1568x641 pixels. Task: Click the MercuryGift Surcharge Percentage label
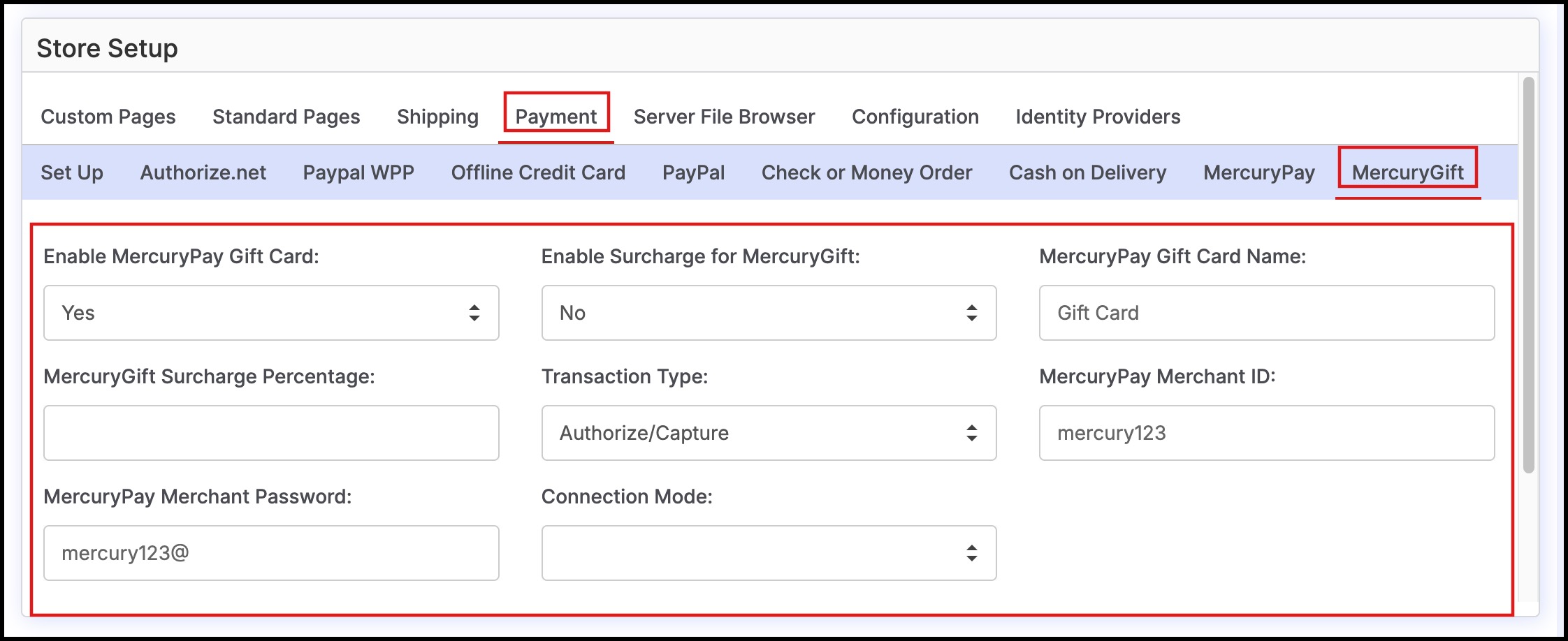click(209, 376)
